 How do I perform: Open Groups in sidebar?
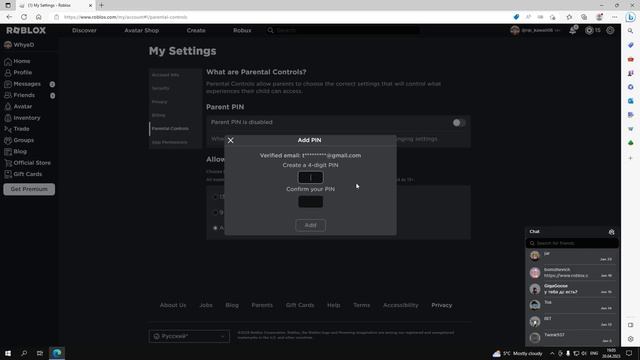click(19, 140)
